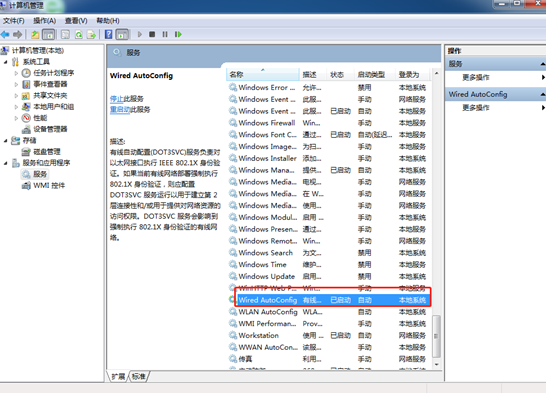546x393 pixels.
Task: Click the Stop Service square icon
Action: tap(152, 34)
